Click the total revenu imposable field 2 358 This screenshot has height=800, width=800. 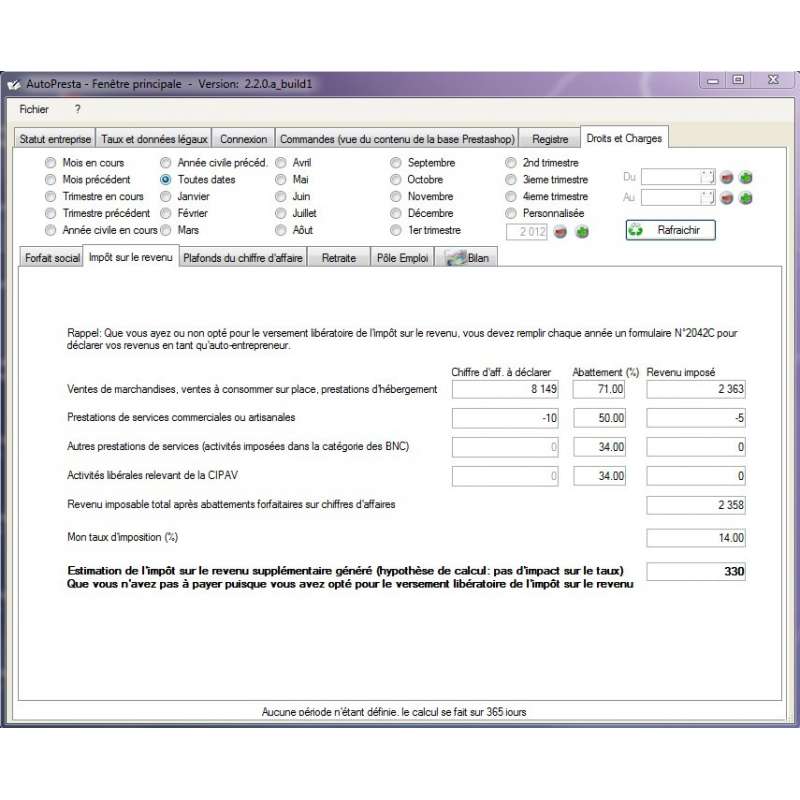696,505
